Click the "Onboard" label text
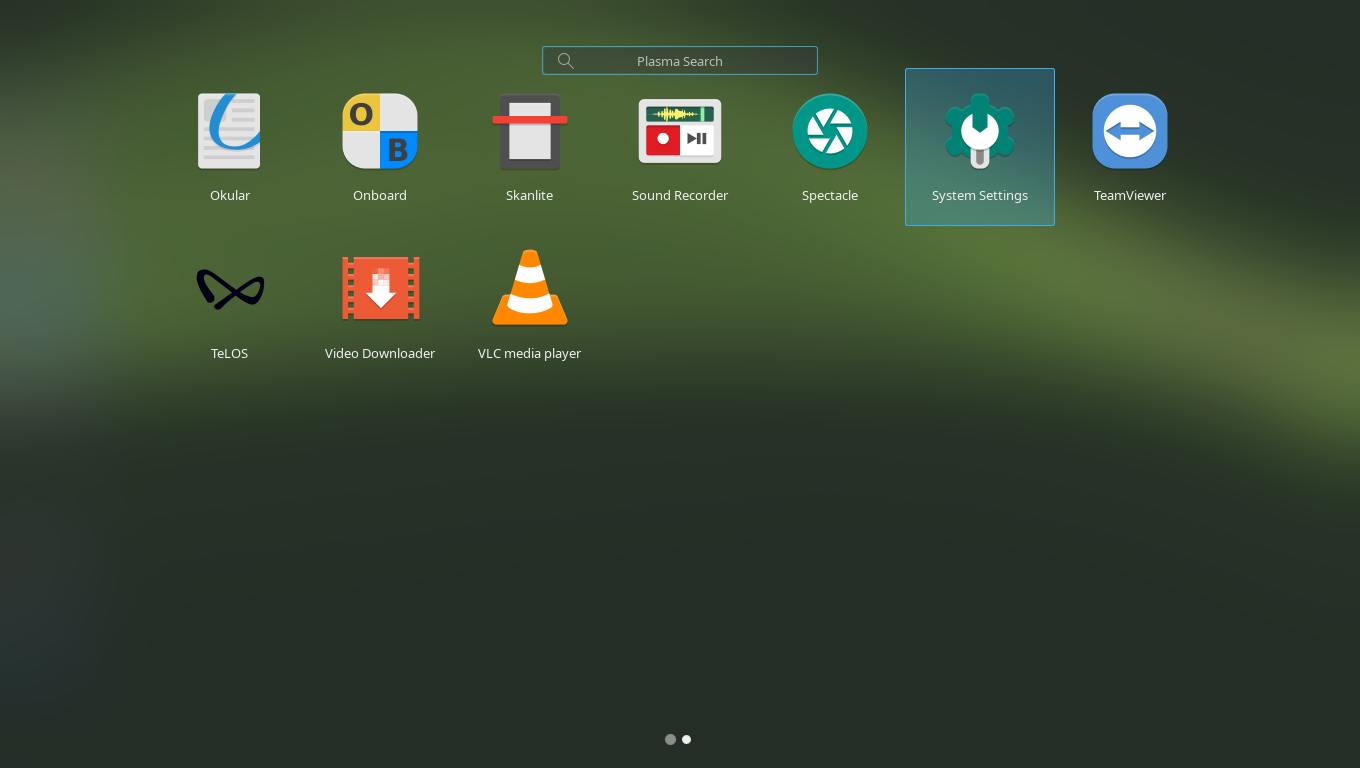 pyautogui.click(x=380, y=196)
